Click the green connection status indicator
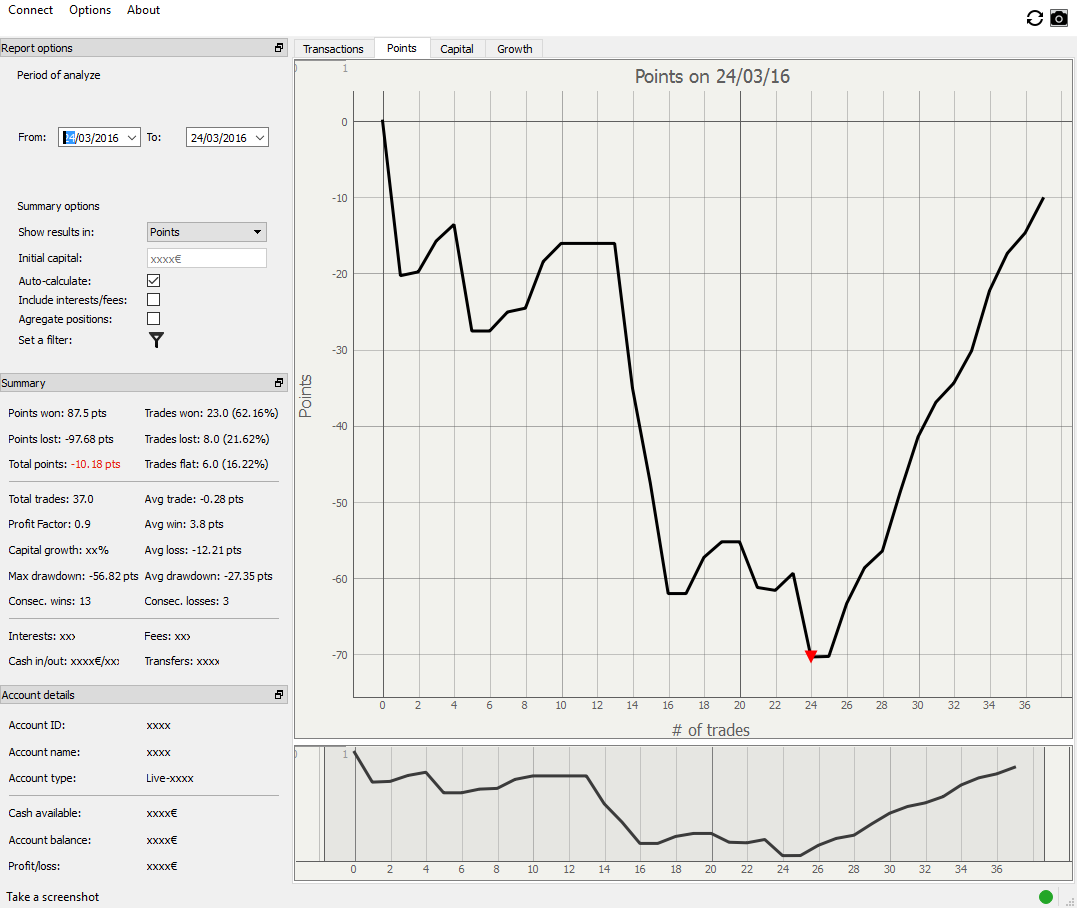The image size is (1077, 908). tap(1045, 896)
